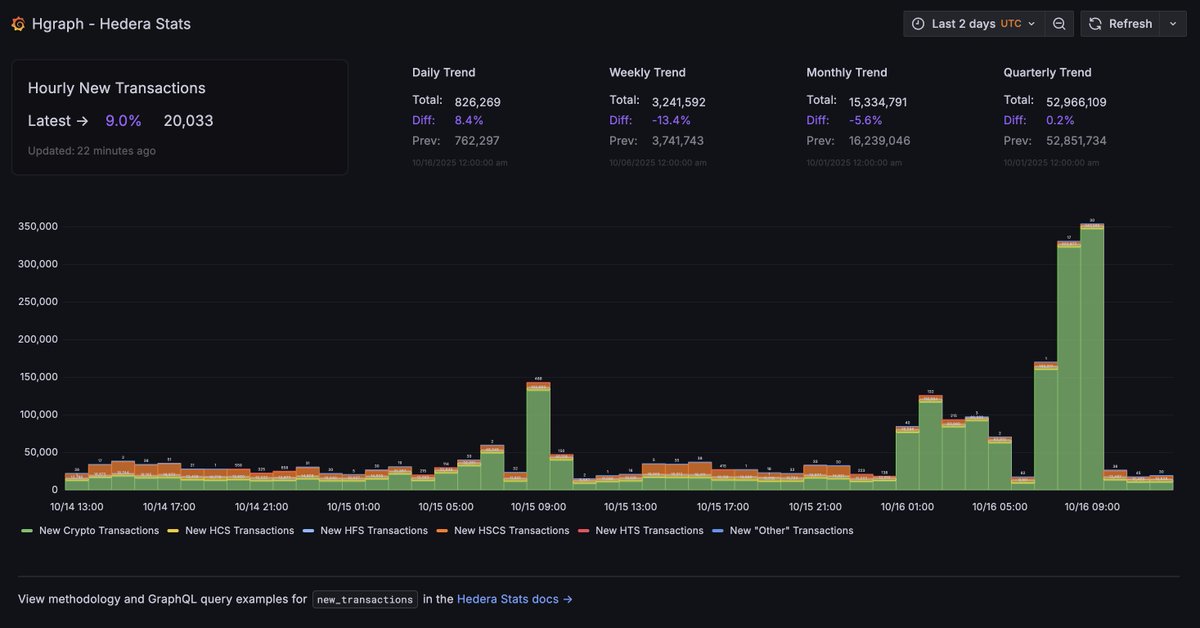Toggle New HTS Transactions legend series
This screenshot has width=1200, height=628.
pyautogui.click(x=641, y=531)
